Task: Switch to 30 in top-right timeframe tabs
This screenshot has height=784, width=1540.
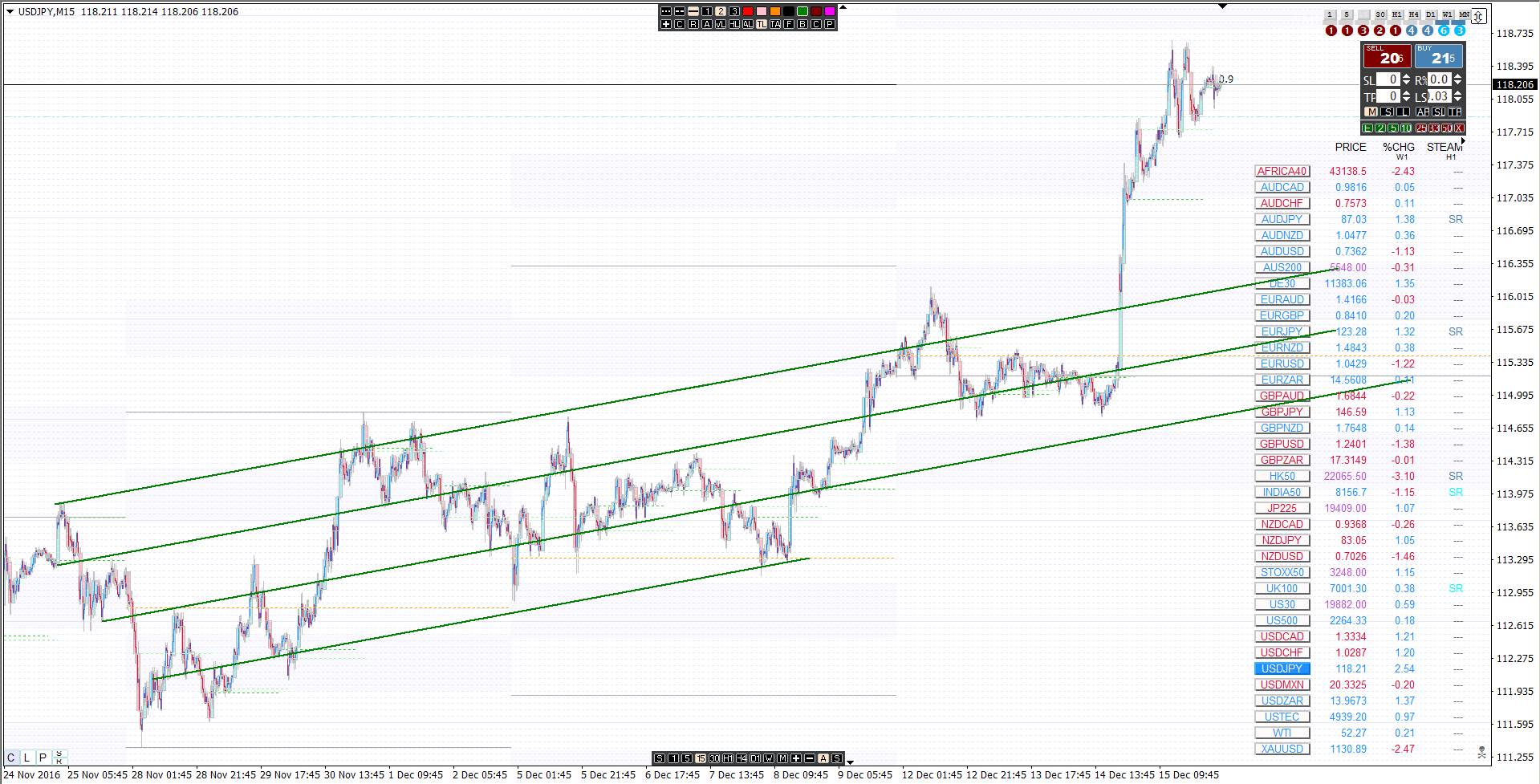Action: (1380, 14)
